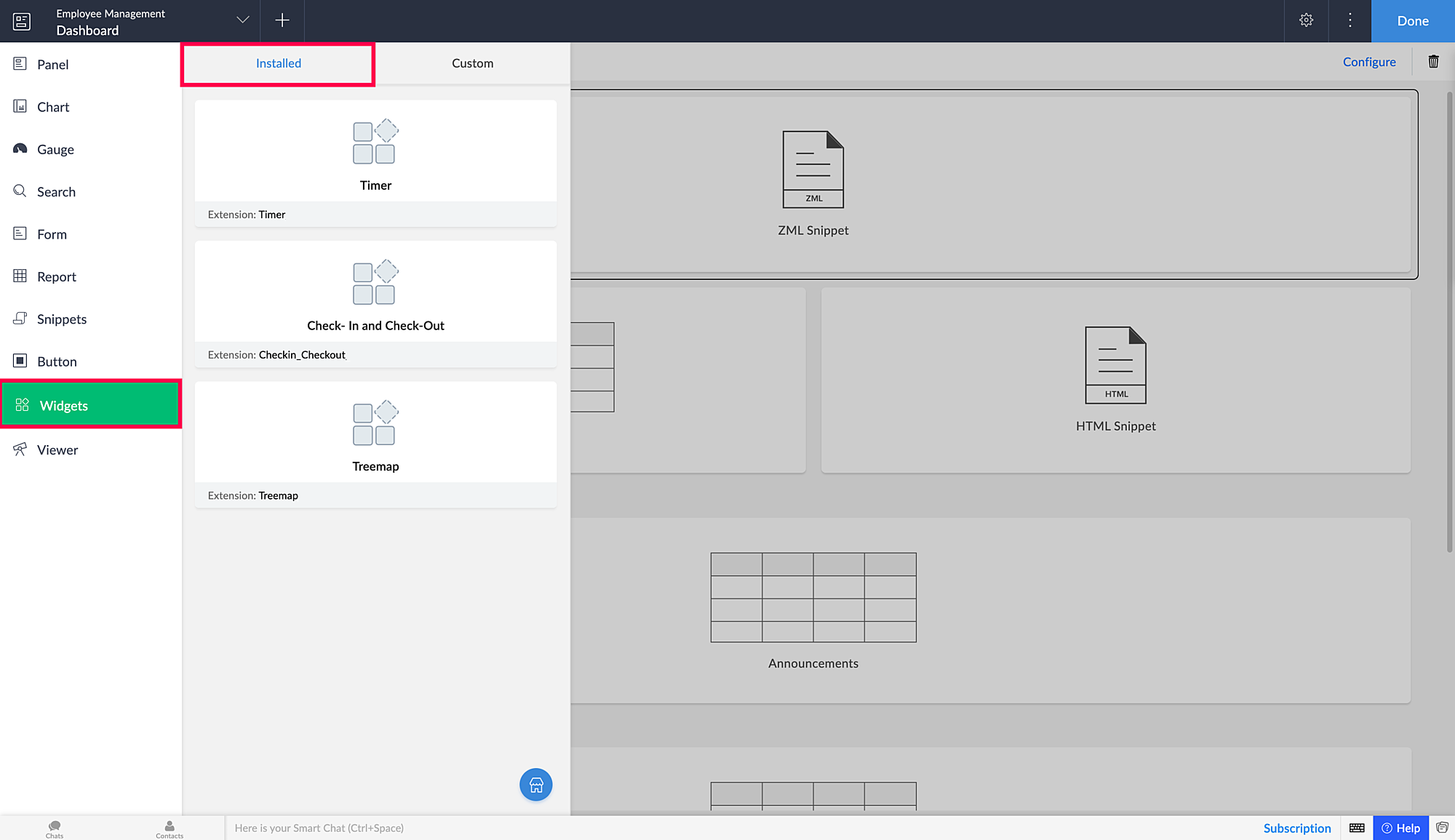Click the Viewer telescope icon
Image resolution: width=1455 pixels, height=840 pixels.
tap(20, 449)
